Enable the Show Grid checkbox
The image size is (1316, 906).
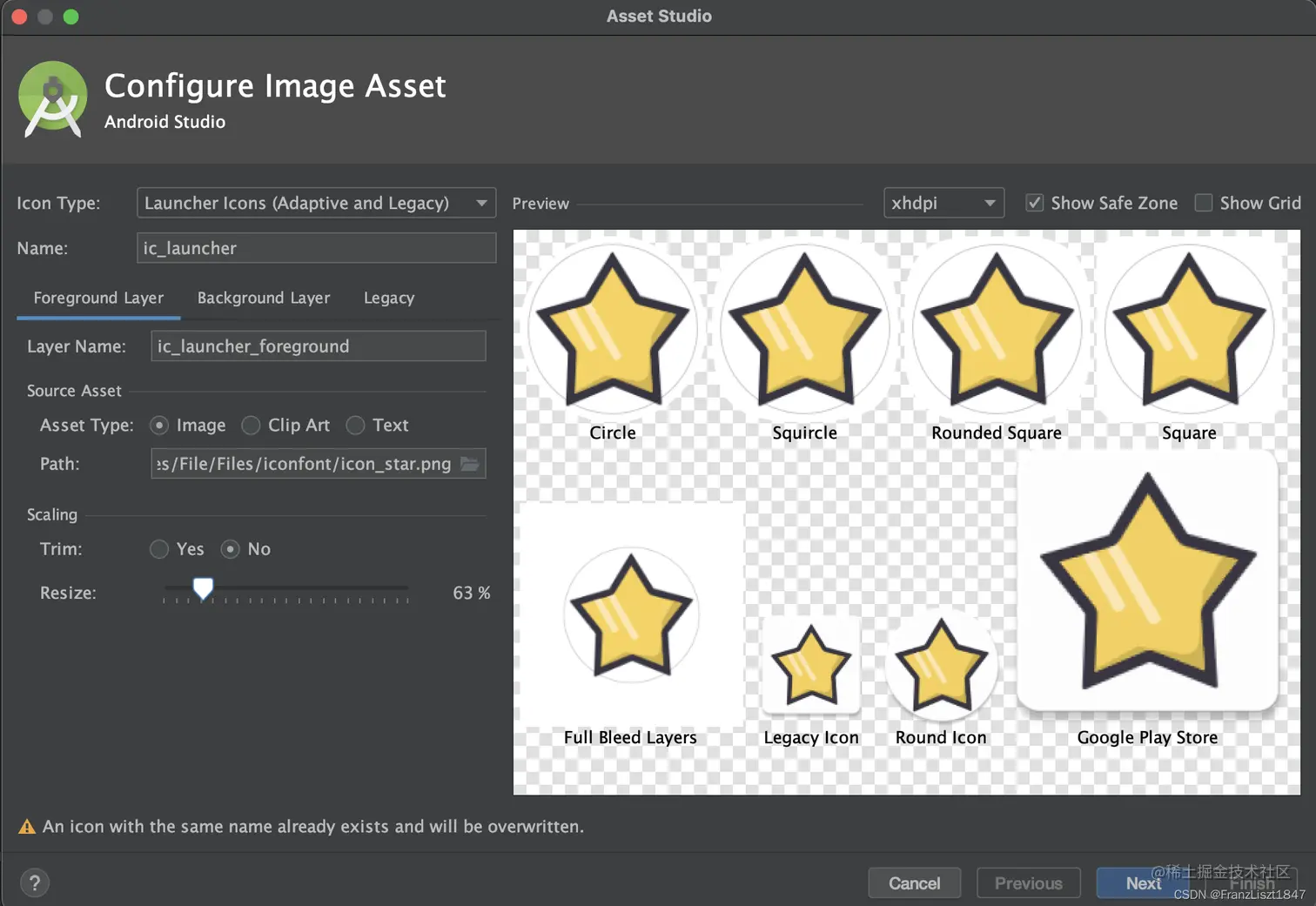1204,203
